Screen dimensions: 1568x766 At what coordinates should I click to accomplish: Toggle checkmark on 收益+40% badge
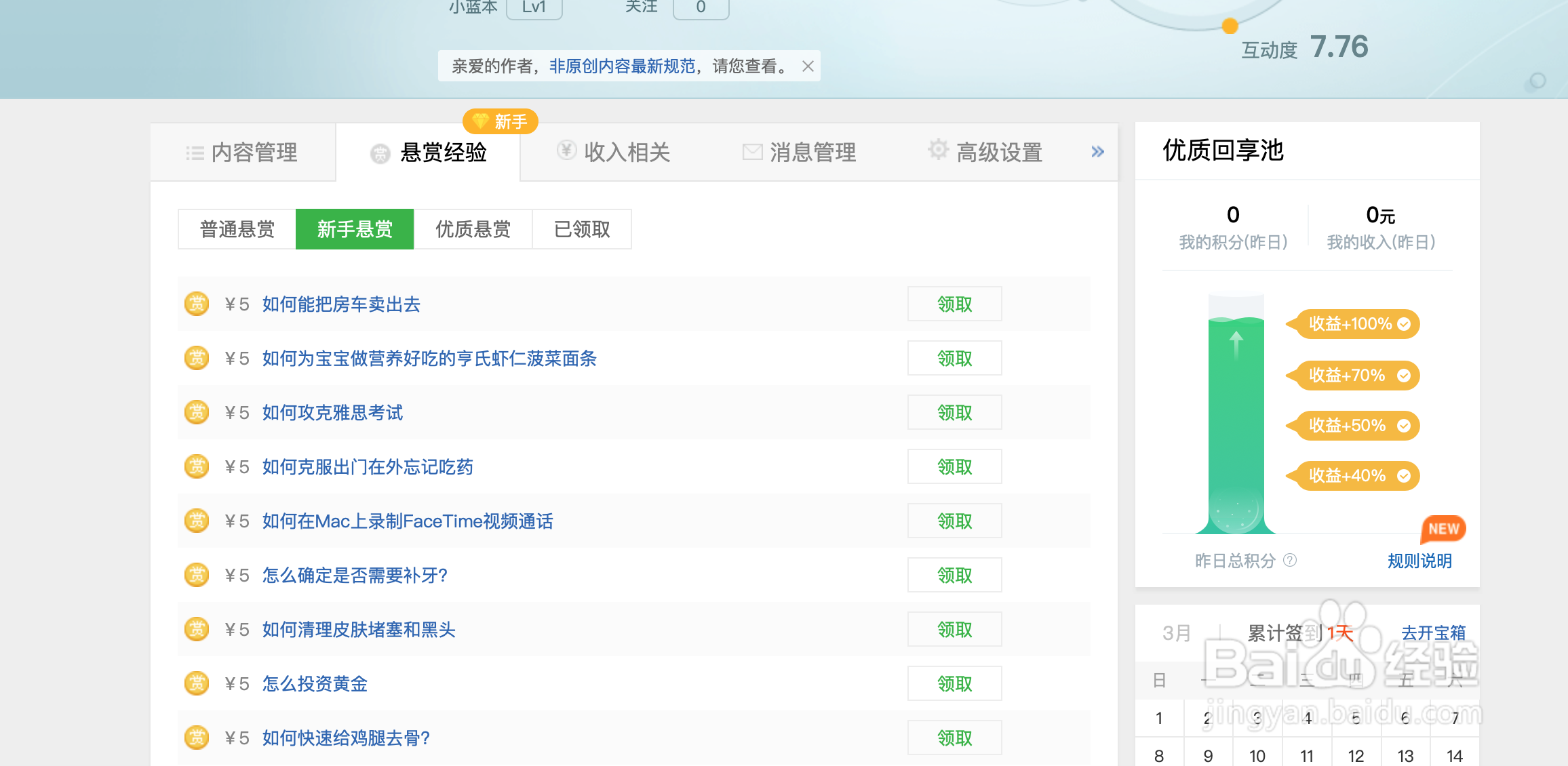1405,475
